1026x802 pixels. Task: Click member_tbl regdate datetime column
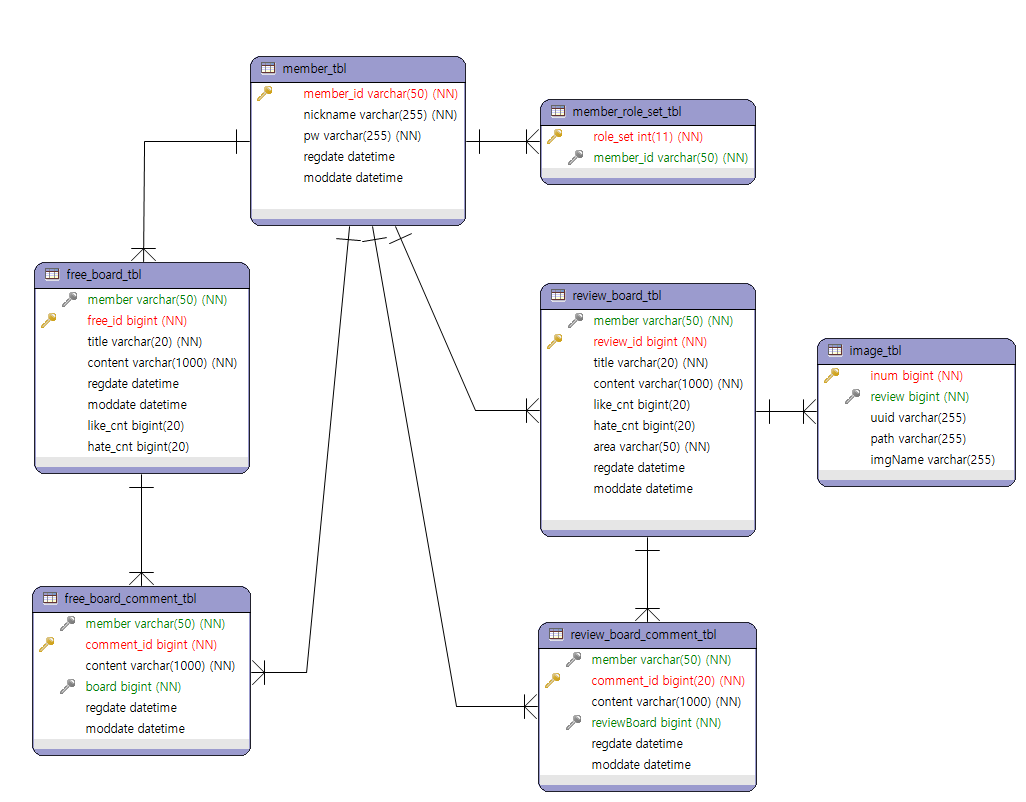click(x=349, y=156)
